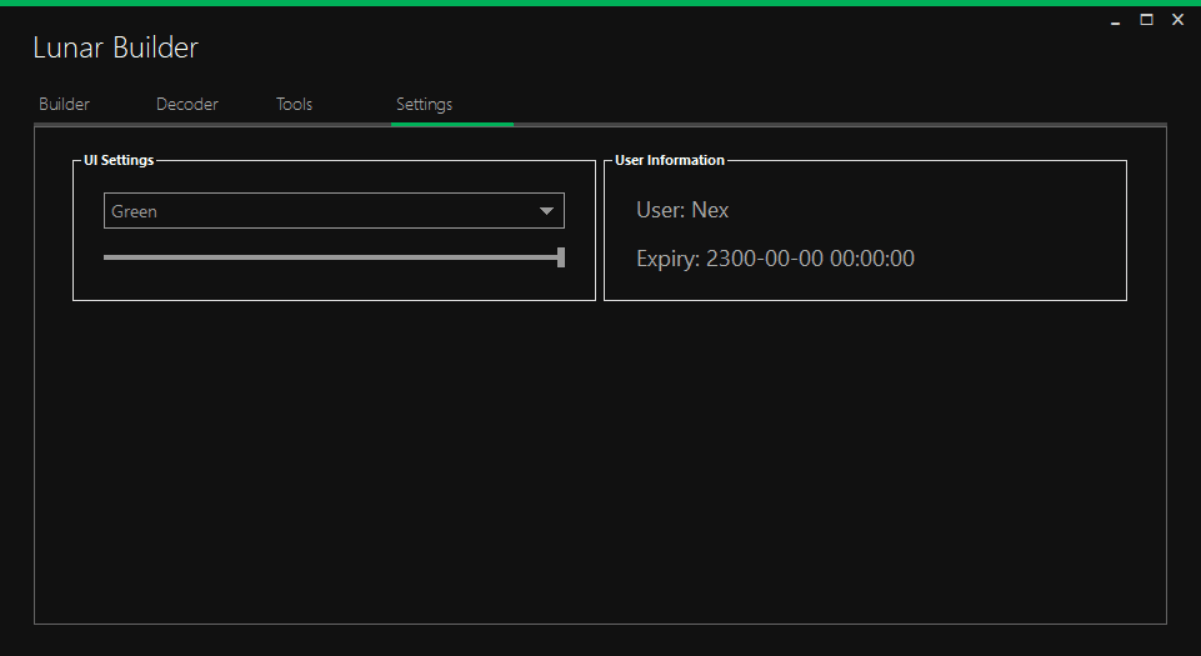Click the Lunar Builder title text
Viewport: 1201px width, 656px height.
coord(116,48)
